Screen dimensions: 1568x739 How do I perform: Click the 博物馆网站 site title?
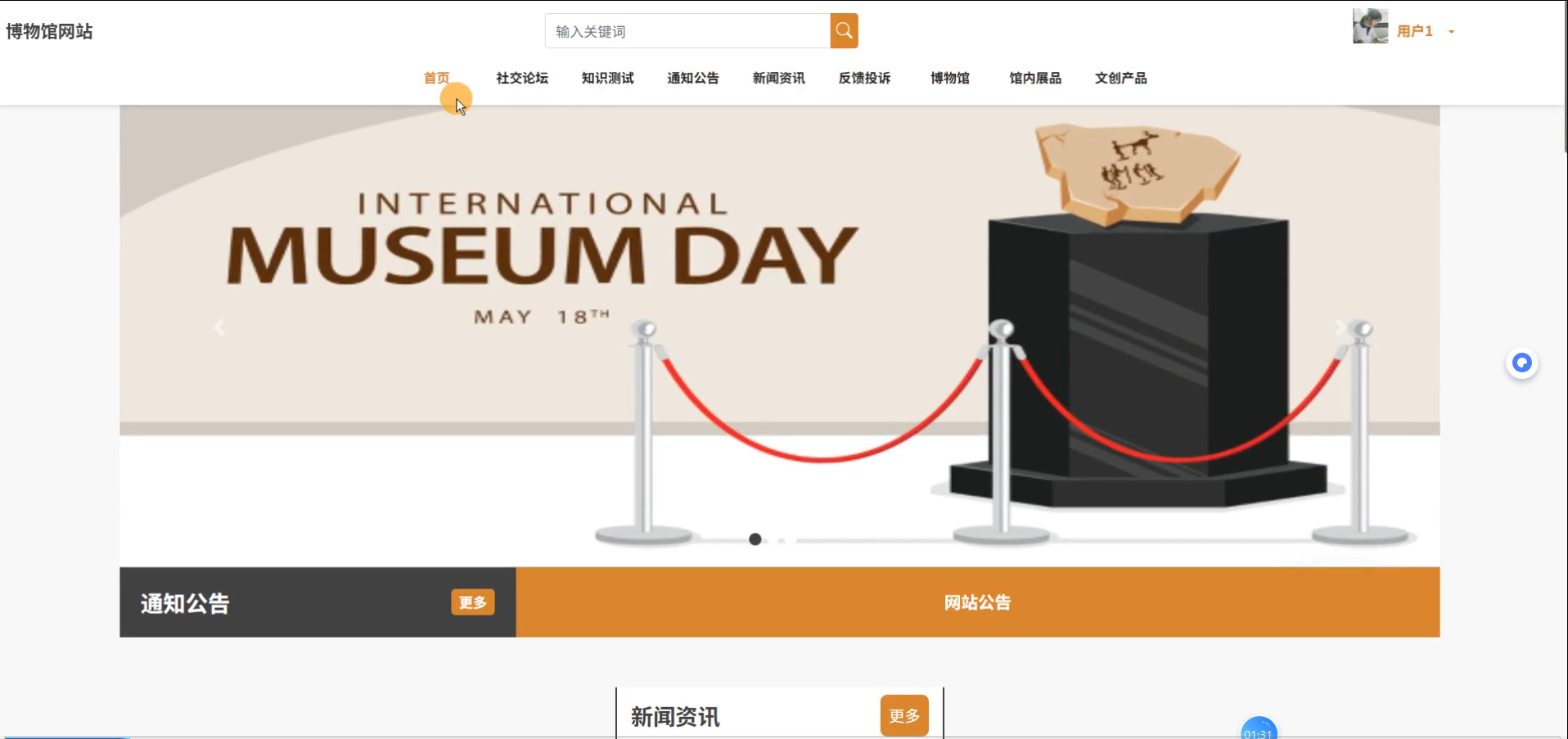pyautogui.click(x=50, y=31)
